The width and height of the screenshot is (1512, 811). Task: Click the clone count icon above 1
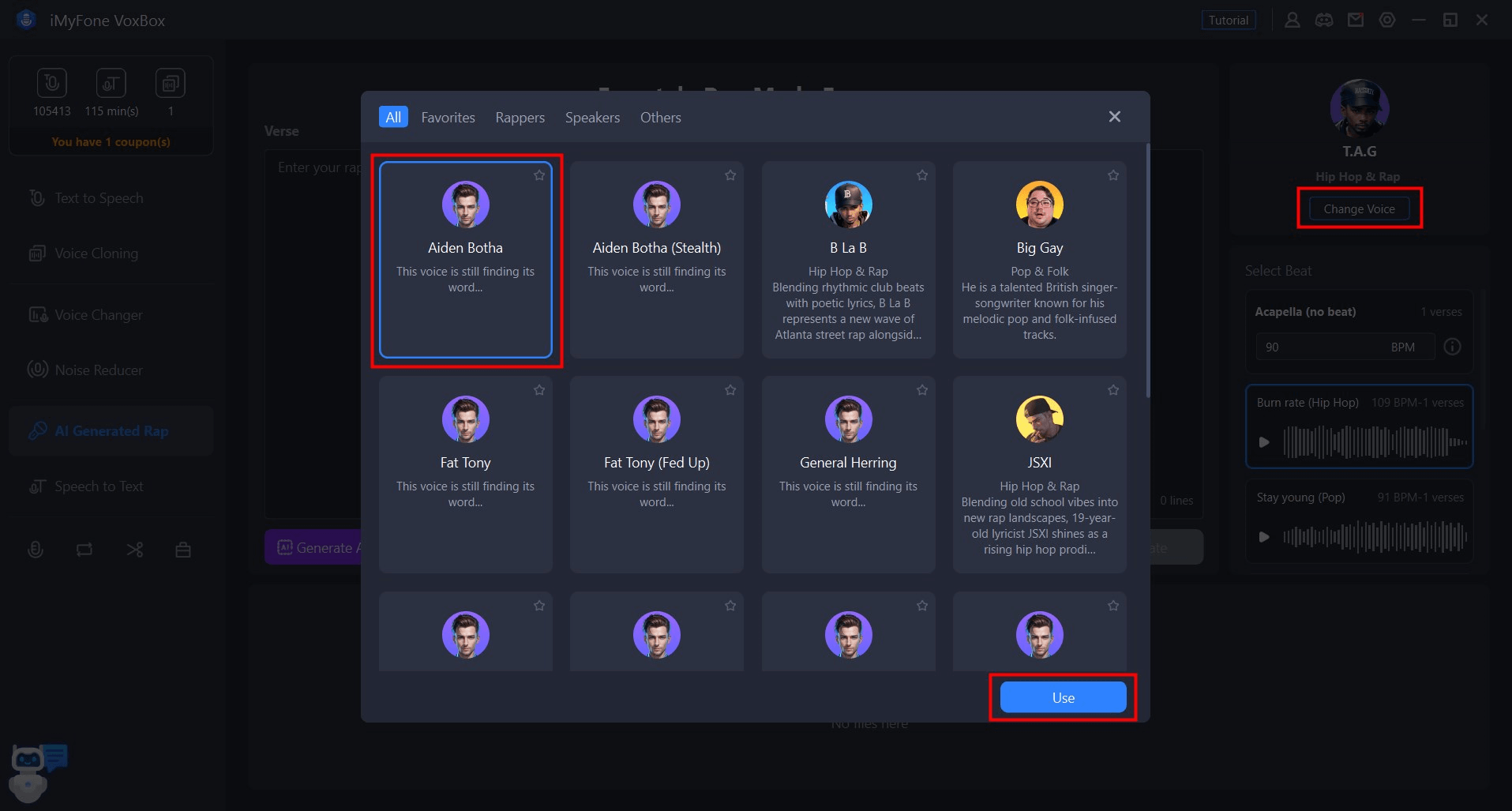coord(171,83)
